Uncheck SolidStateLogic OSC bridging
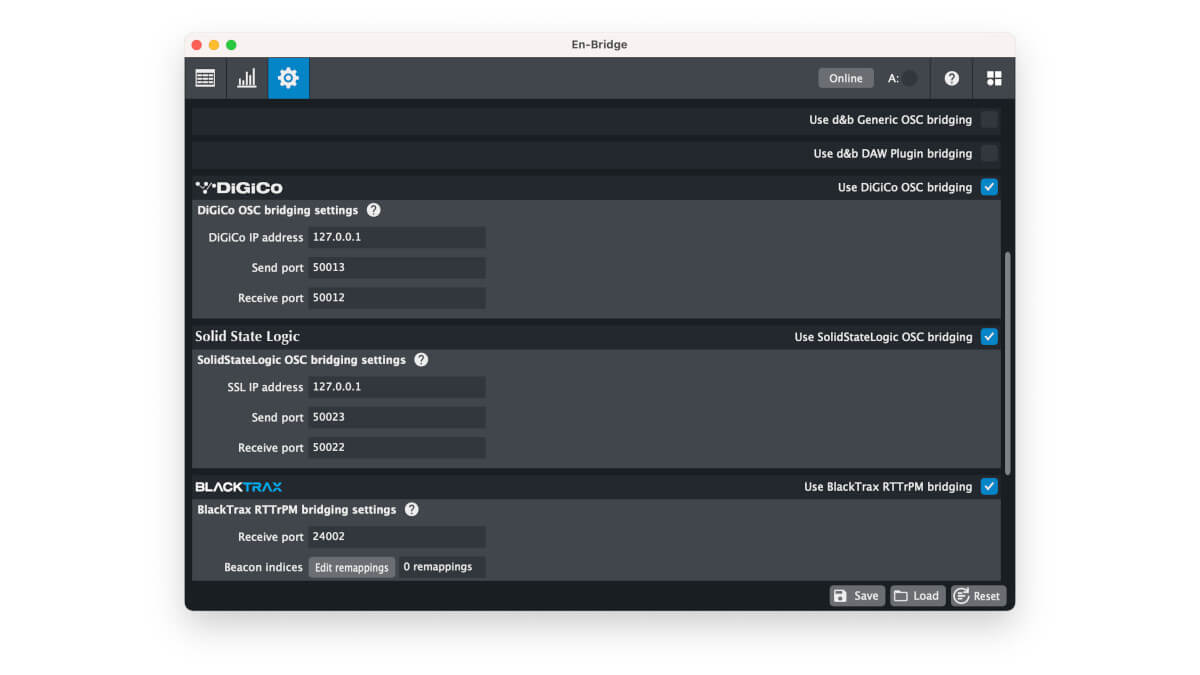1200x675 pixels. tap(989, 337)
